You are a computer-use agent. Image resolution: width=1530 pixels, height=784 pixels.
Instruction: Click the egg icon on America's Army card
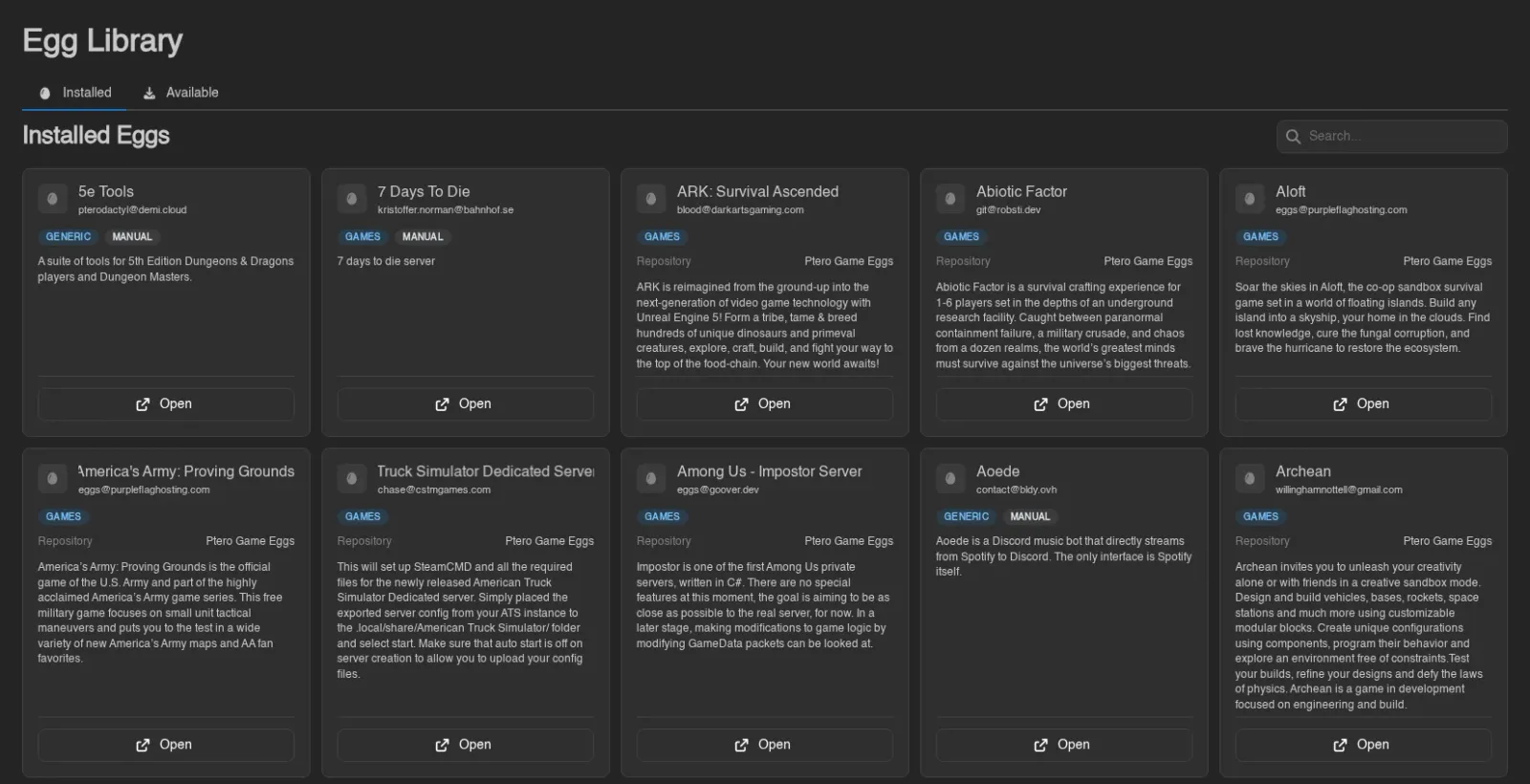(x=53, y=478)
